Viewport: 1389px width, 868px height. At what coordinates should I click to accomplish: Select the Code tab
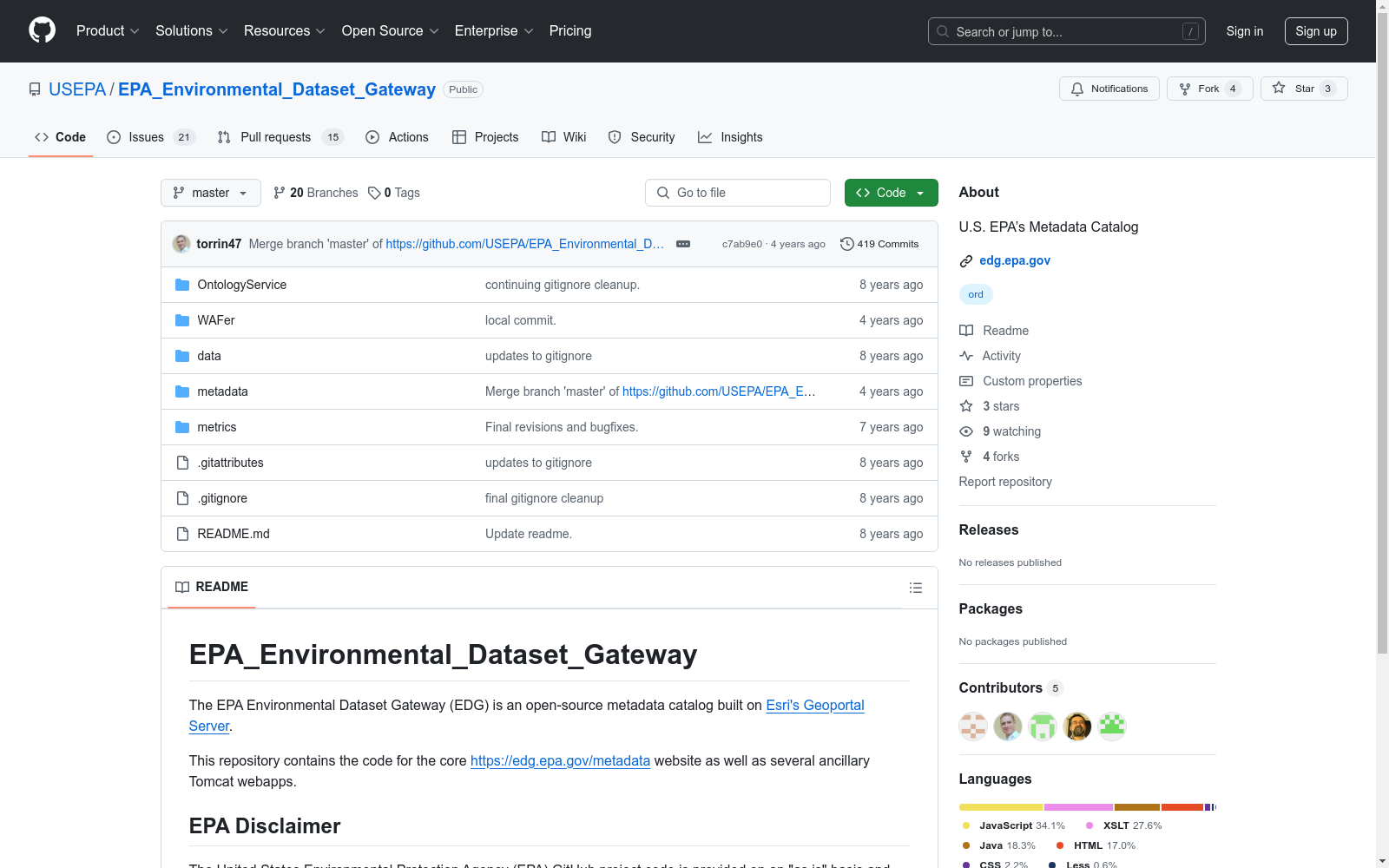(60, 137)
